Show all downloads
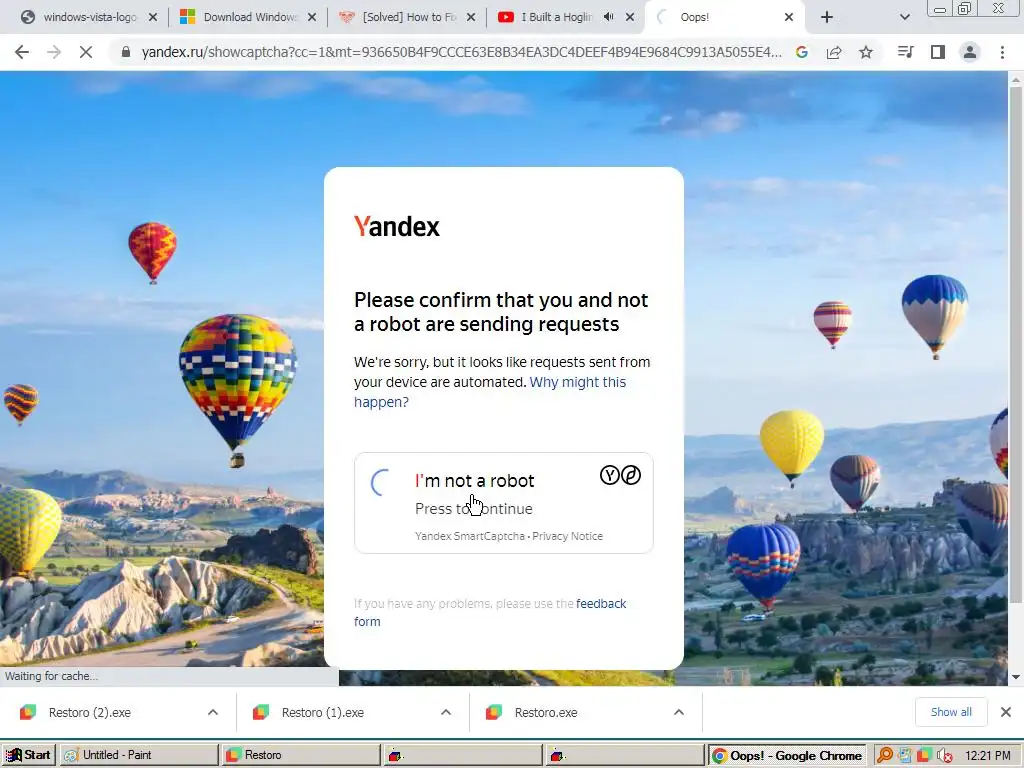 (x=951, y=712)
